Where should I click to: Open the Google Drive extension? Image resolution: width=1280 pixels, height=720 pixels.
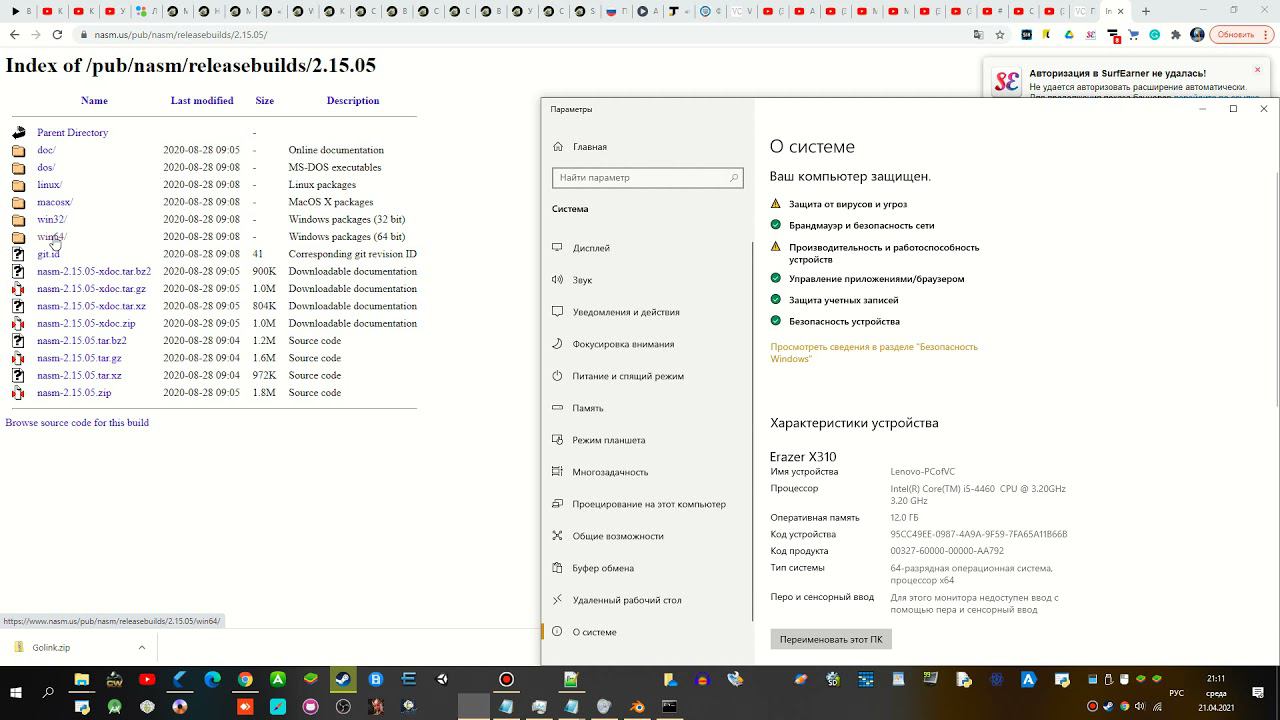[x=1069, y=34]
